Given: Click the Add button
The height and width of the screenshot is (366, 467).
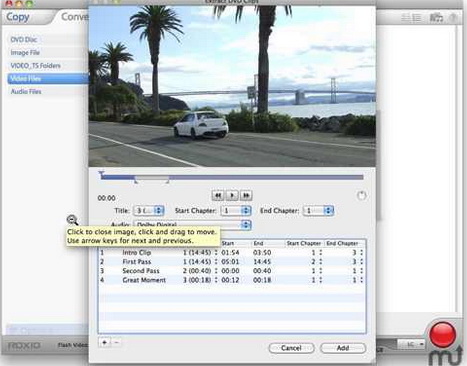Looking at the screenshot, I should (x=343, y=348).
